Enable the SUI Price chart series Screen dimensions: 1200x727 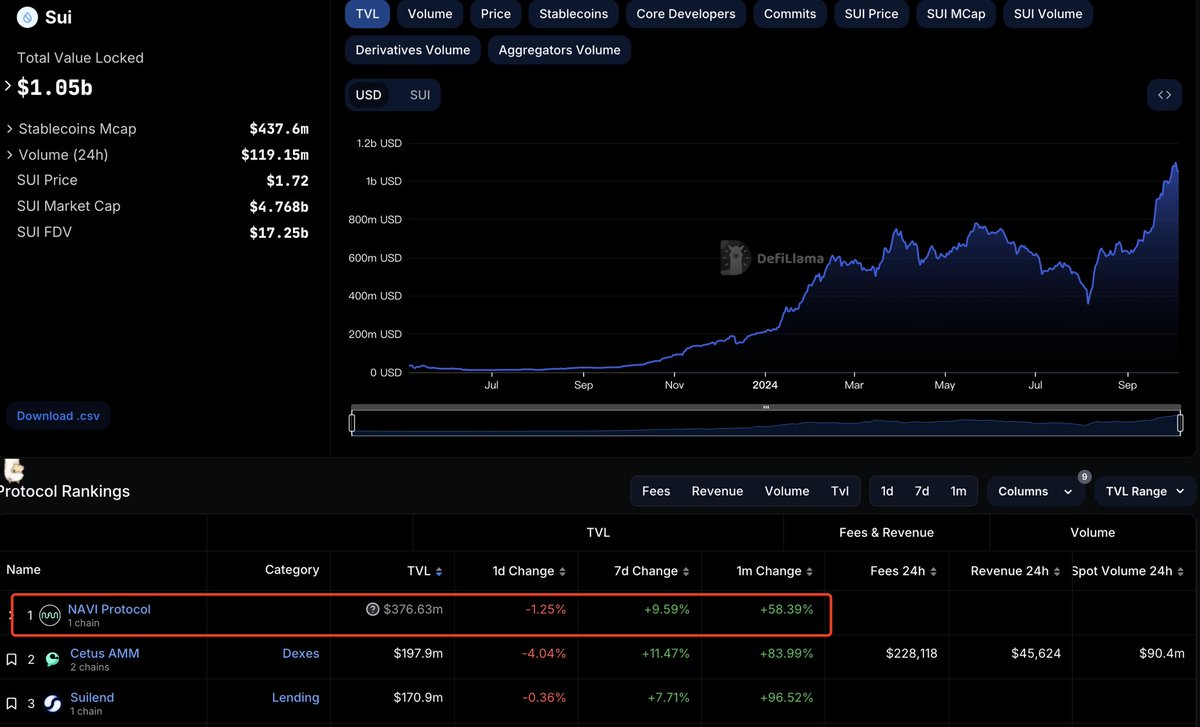[871, 14]
